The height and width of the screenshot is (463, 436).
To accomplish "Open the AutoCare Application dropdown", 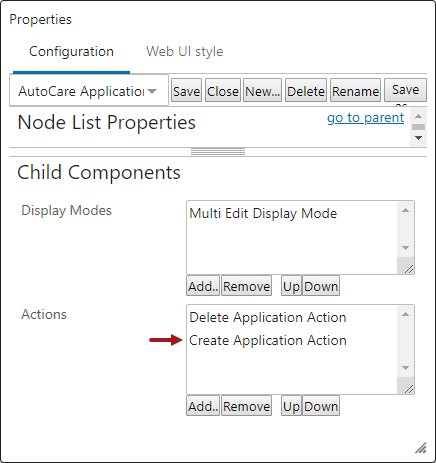I will (89, 91).
